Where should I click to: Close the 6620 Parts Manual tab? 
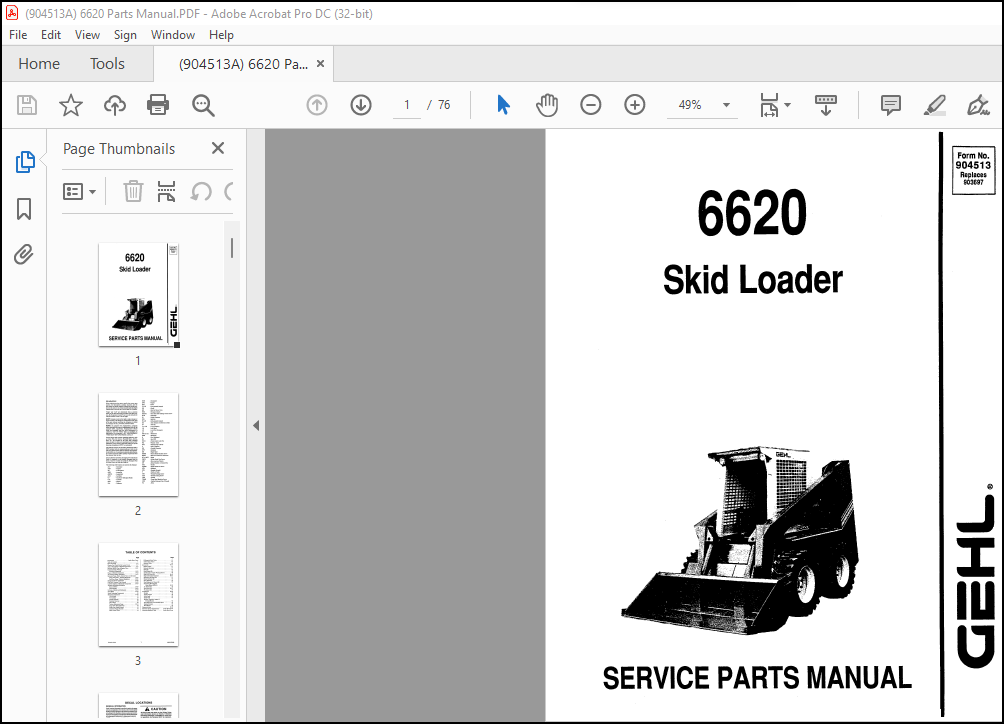coord(320,63)
